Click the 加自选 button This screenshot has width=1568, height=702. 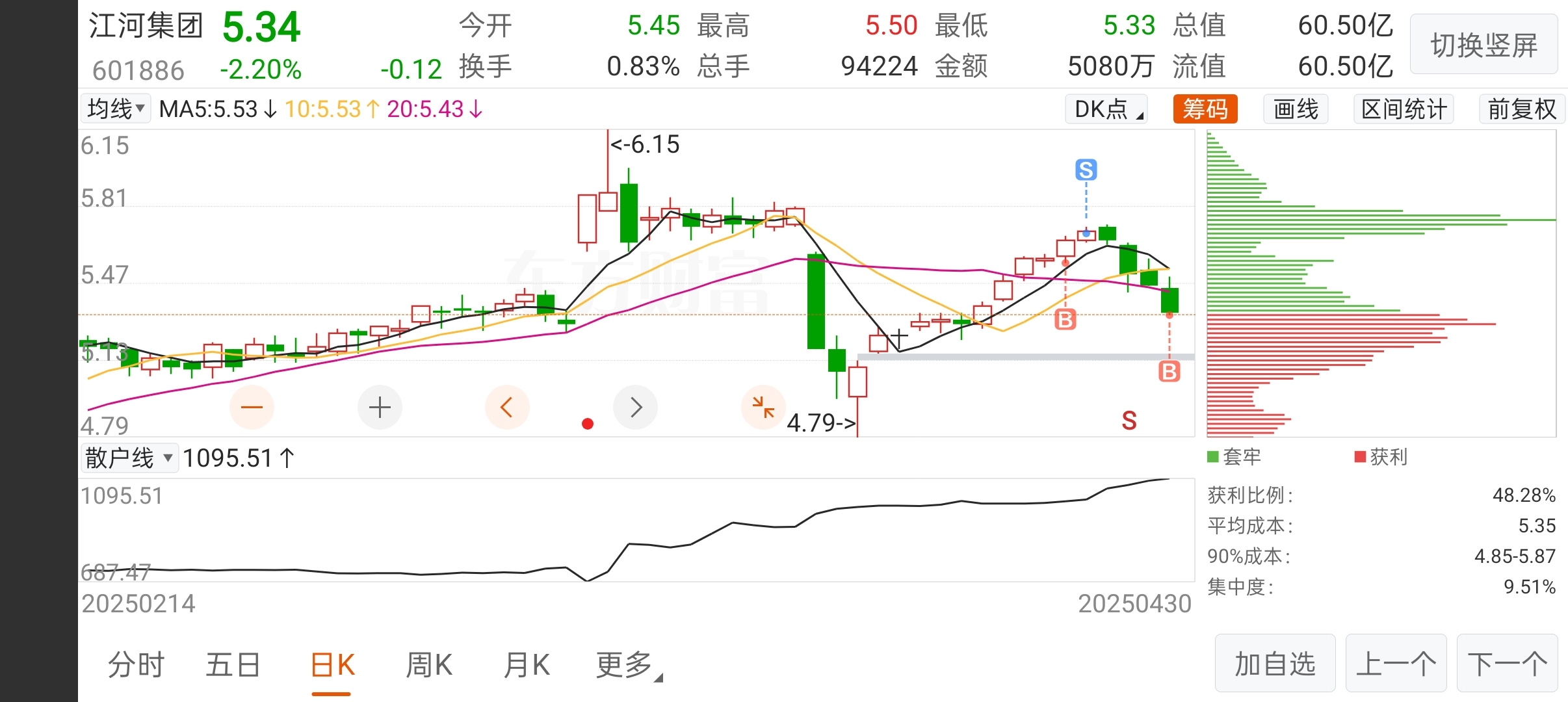[1275, 664]
